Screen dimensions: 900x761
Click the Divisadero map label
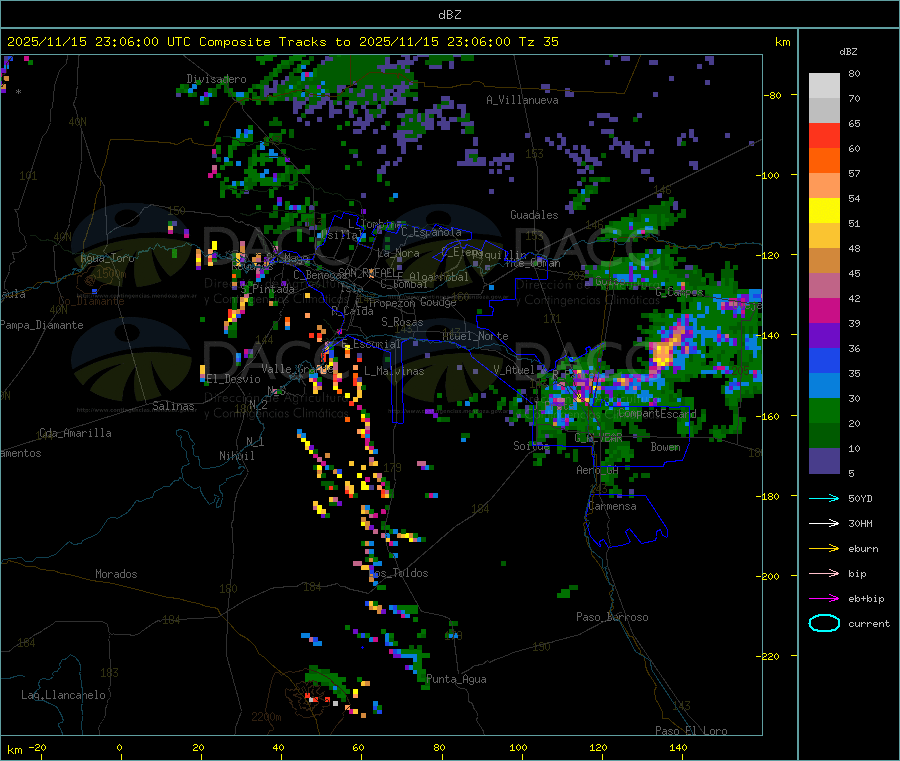(216, 79)
